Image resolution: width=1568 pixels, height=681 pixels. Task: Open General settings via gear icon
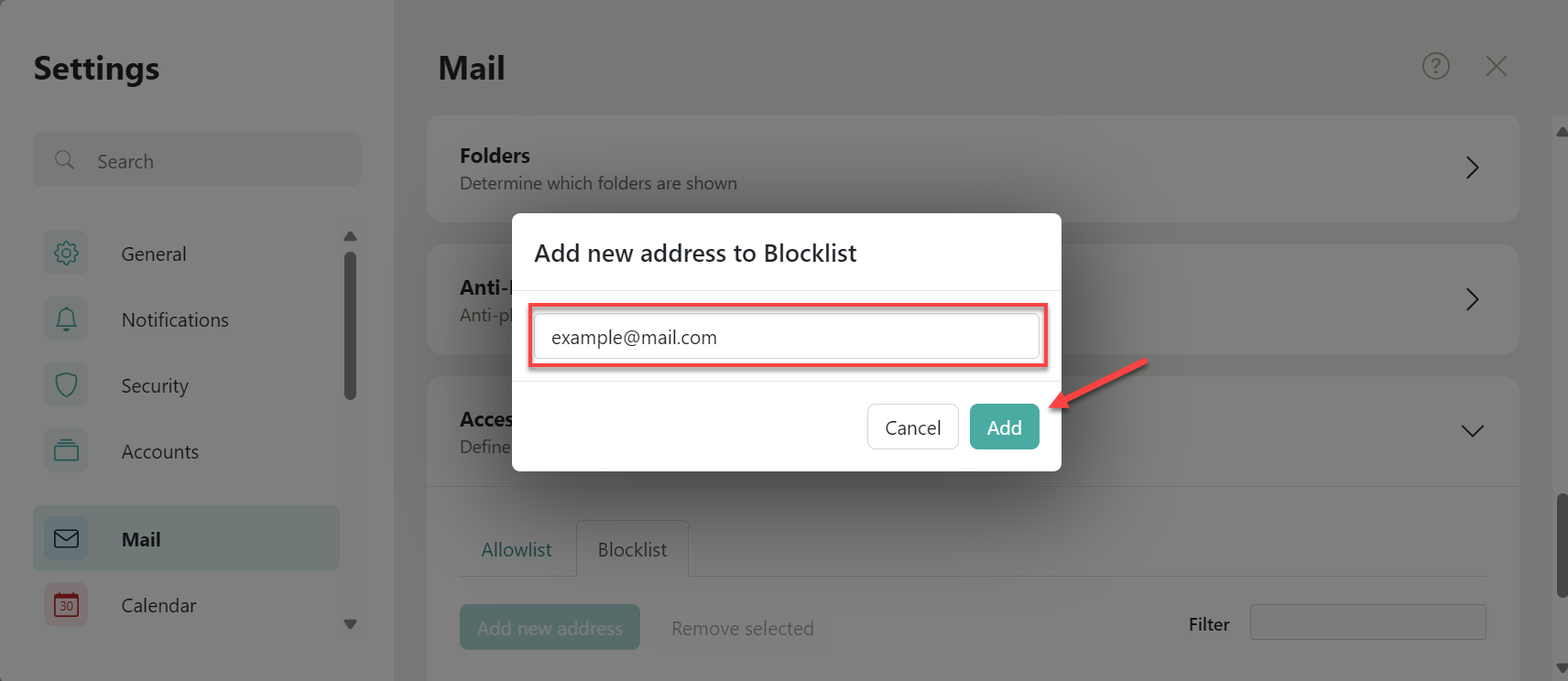[65, 253]
